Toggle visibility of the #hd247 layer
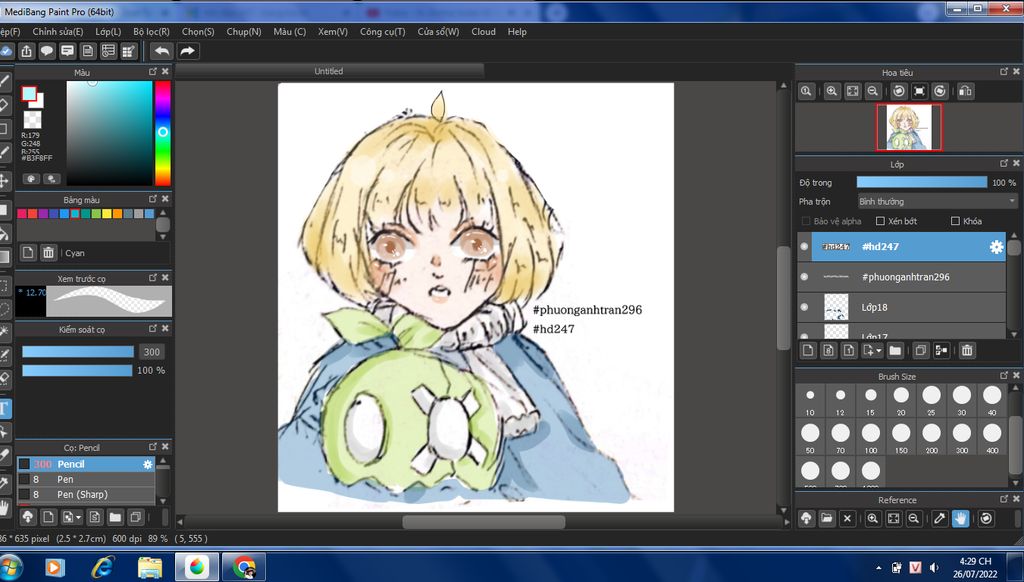1024x582 pixels. coord(805,247)
